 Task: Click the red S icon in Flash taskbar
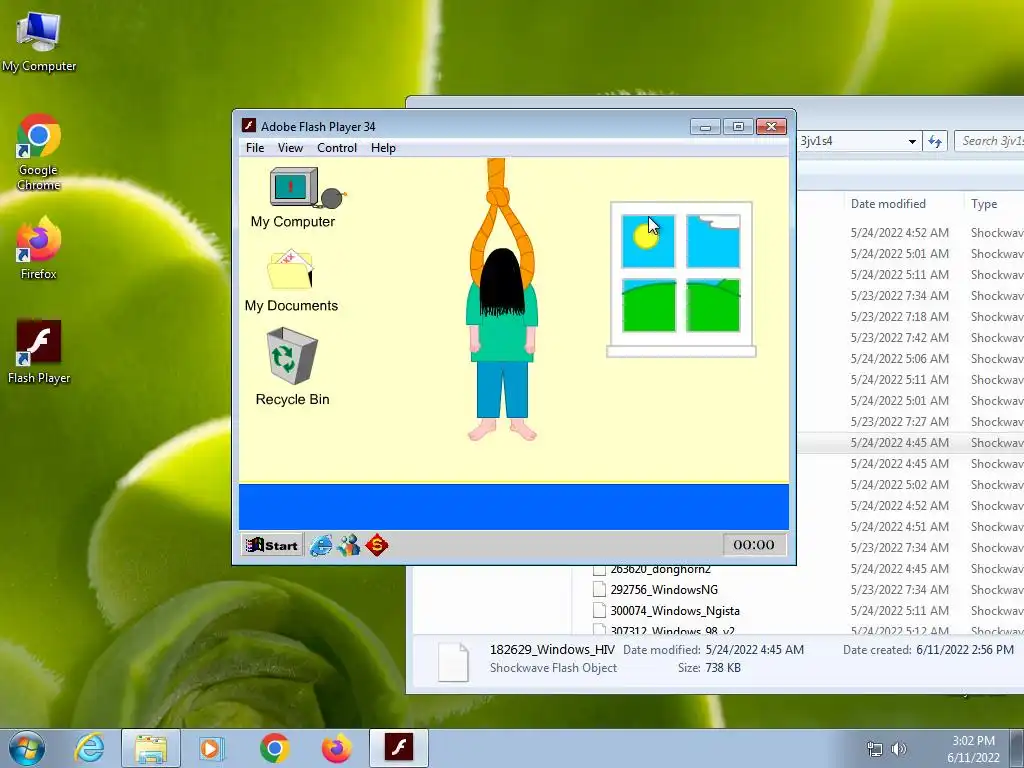point(377,545)
